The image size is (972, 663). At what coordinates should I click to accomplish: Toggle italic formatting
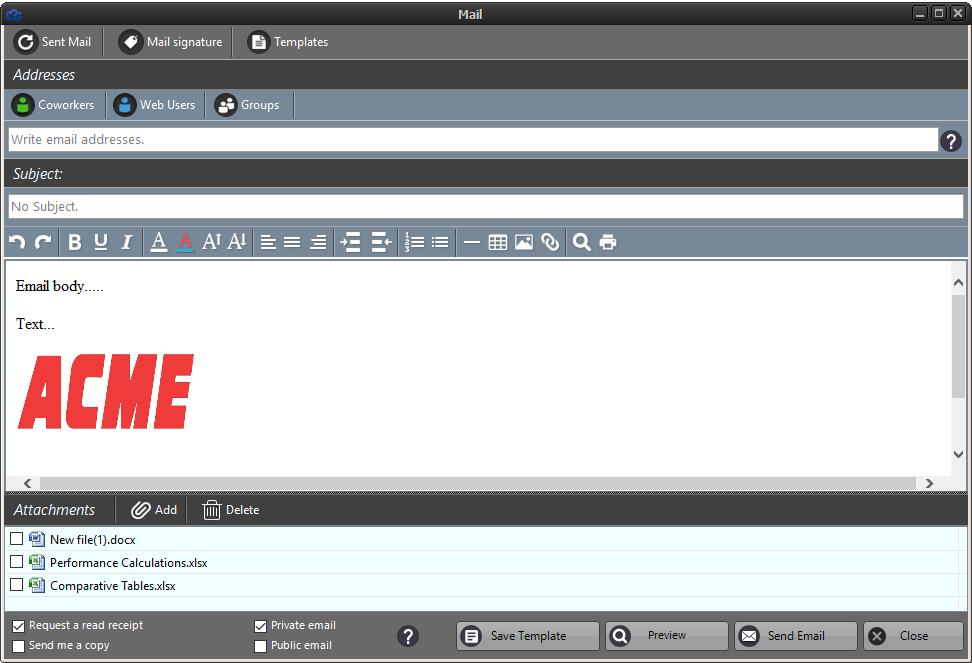click(126, 242)
